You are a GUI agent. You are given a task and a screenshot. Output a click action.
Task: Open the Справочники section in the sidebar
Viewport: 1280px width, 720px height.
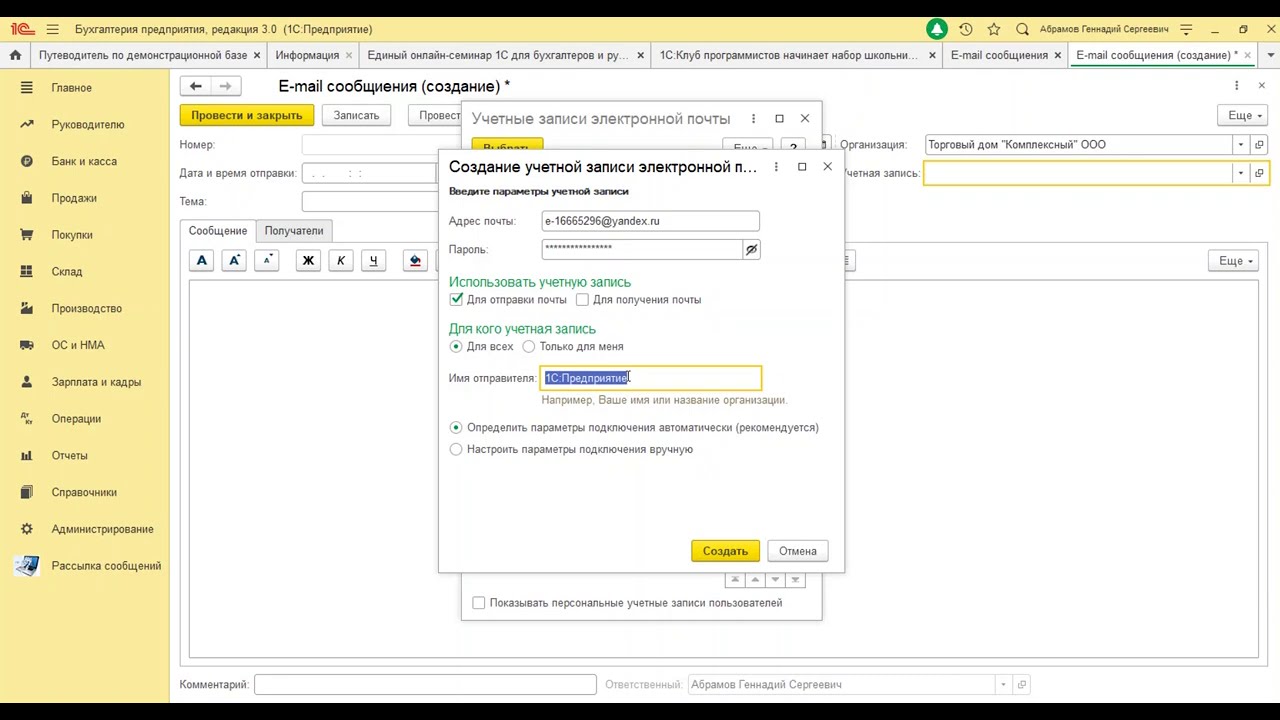[x=84, y=492]
